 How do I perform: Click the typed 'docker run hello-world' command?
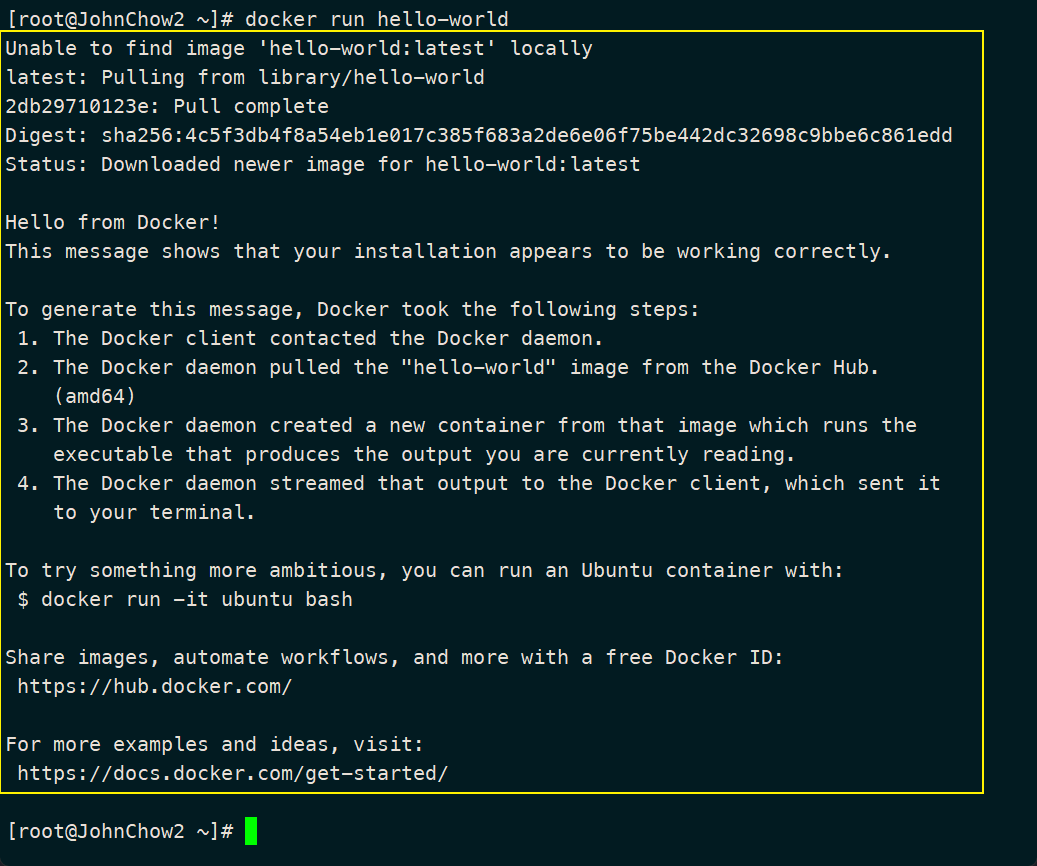(376, 19)
